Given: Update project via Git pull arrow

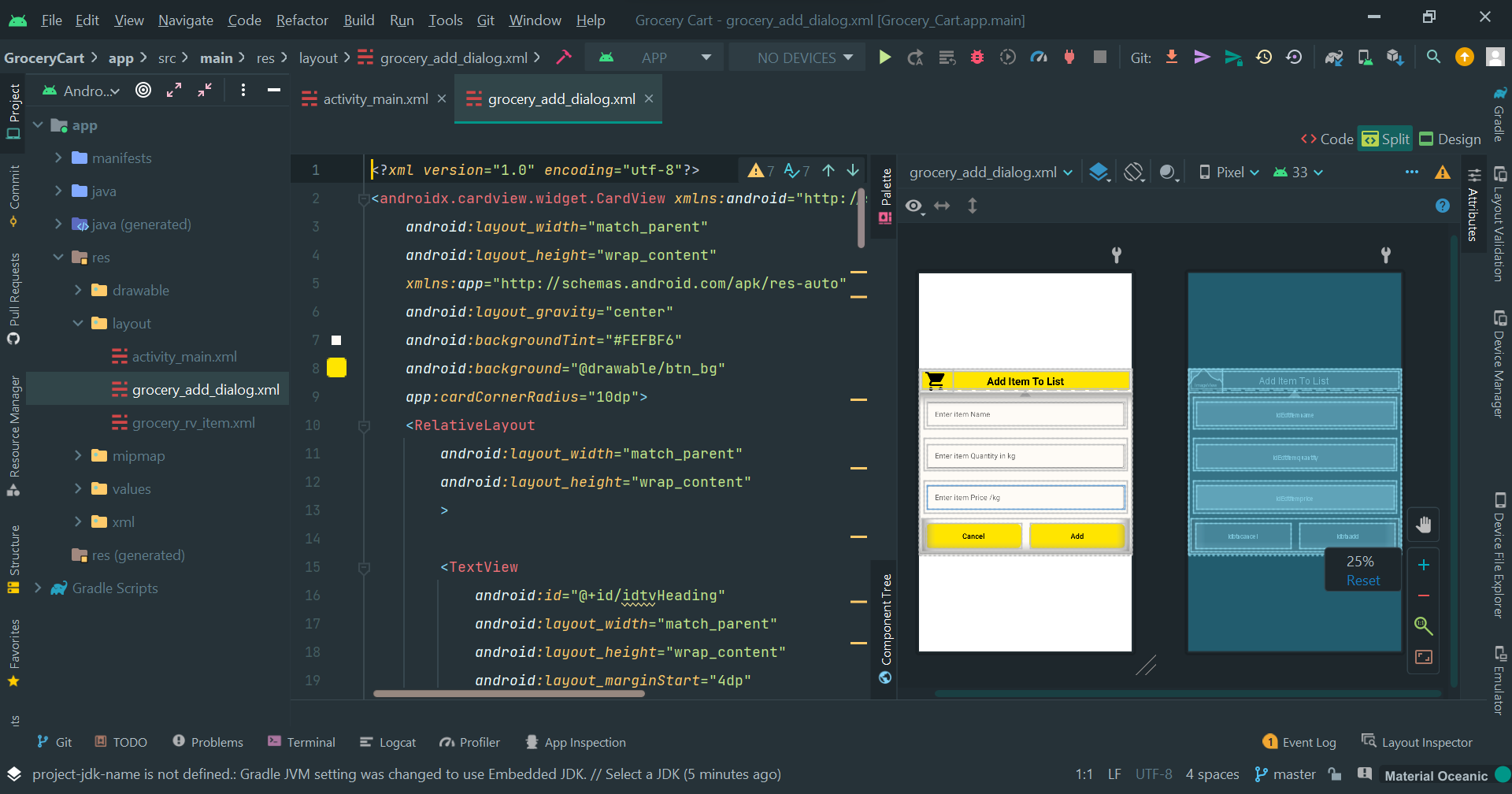Looking at the screenshot, I should pyautogui.click(x=1172, y=58).
